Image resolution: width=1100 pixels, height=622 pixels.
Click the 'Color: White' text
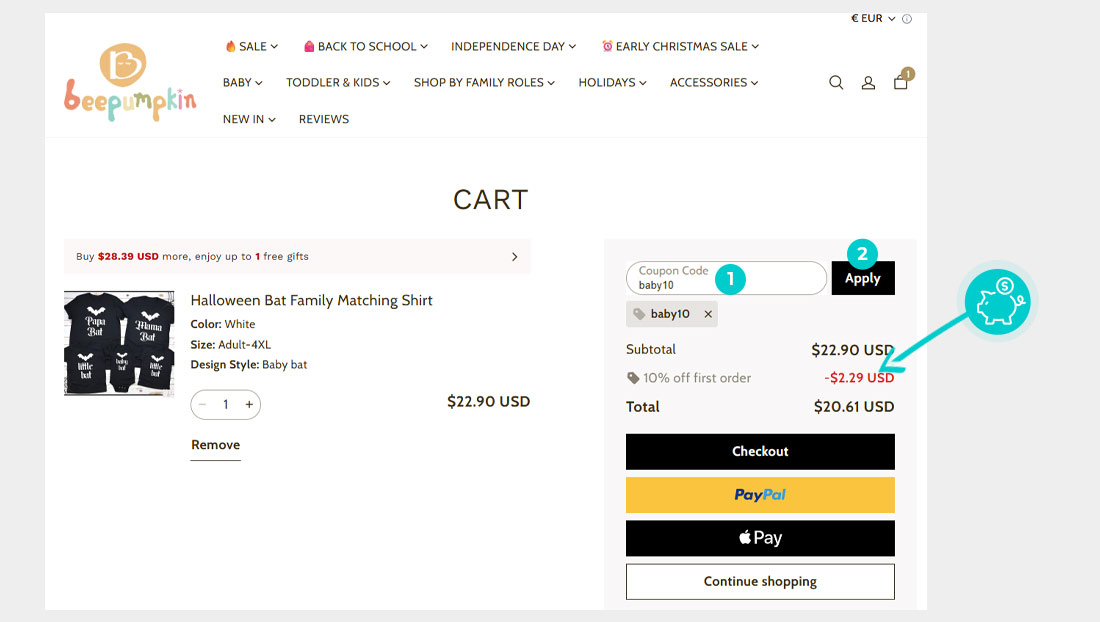click(222, 324)
